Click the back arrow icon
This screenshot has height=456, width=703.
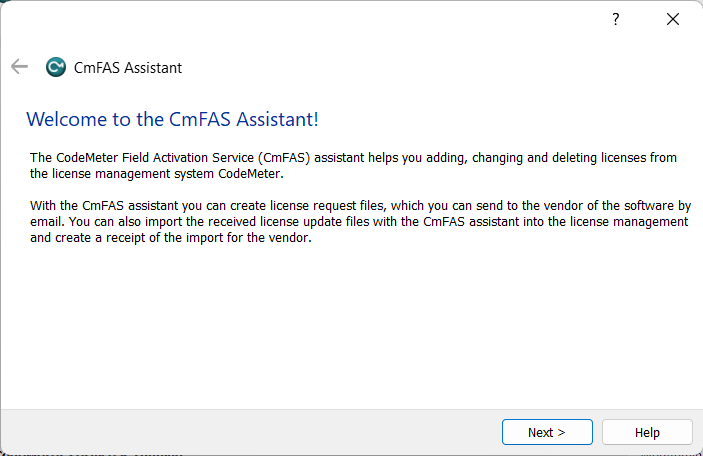(x=19, y=67)
